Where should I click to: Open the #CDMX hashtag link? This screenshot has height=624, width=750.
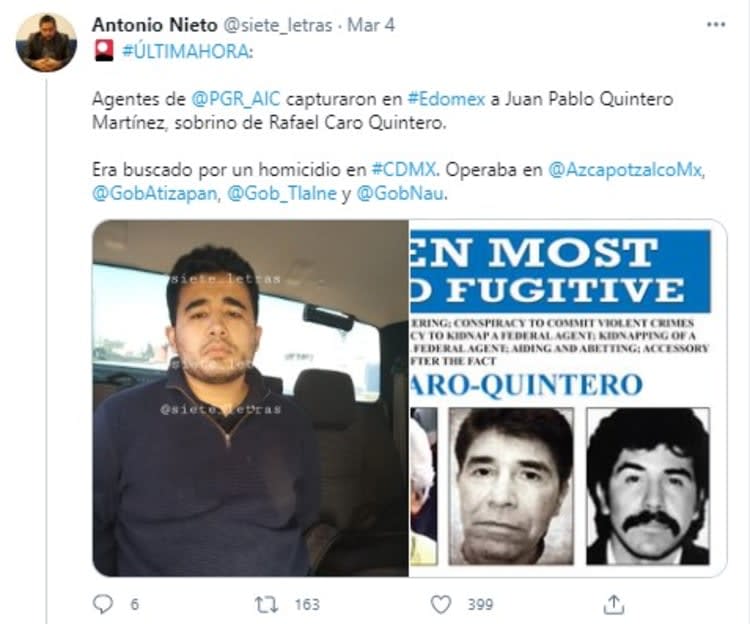click(405, 169)
